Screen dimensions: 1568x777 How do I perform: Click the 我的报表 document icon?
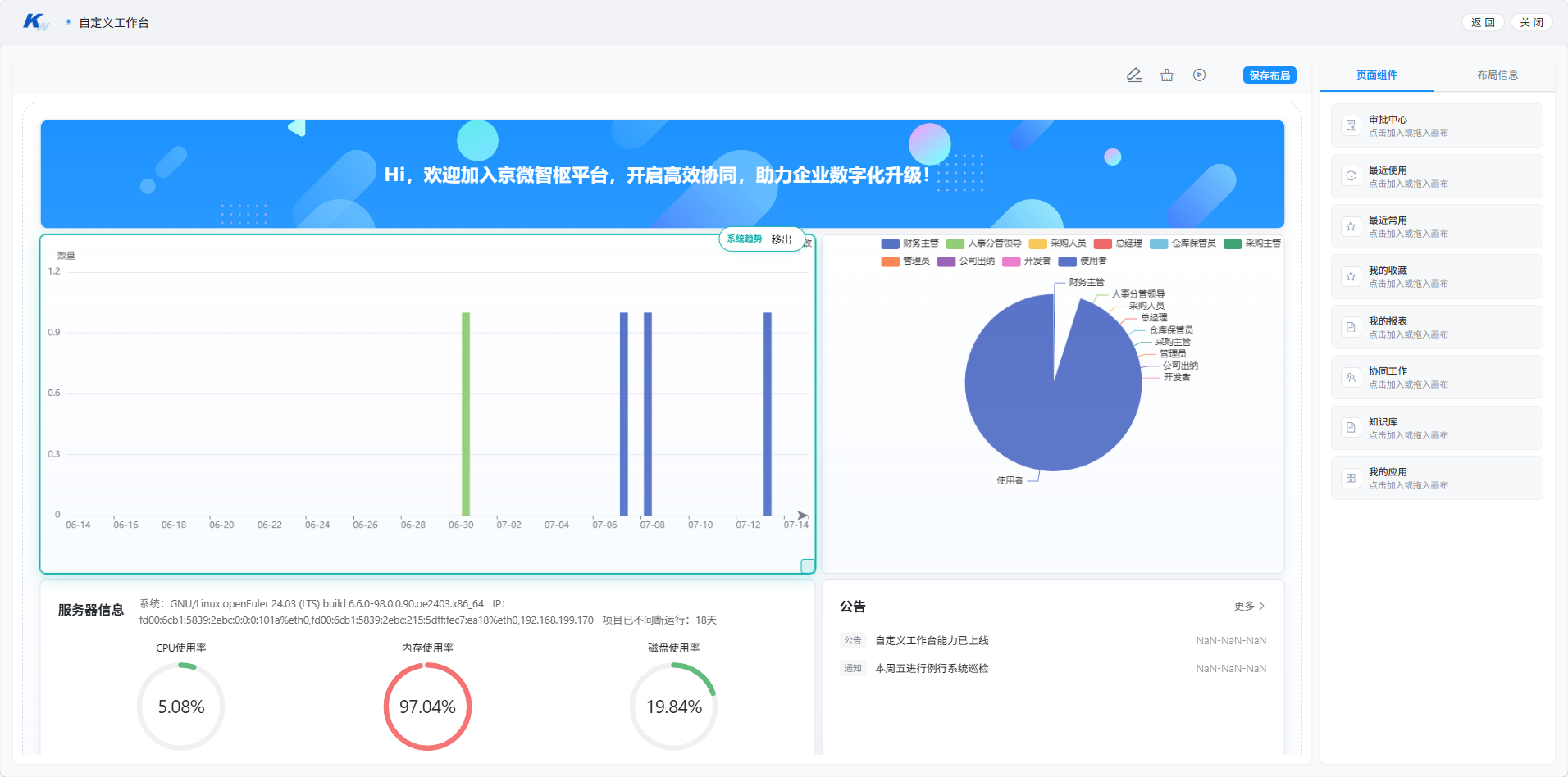coord(1351,327)
